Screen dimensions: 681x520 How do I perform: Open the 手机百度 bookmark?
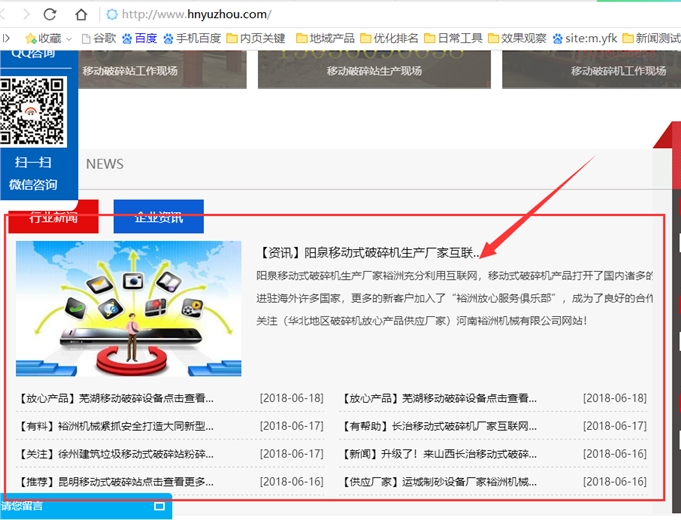192,39
